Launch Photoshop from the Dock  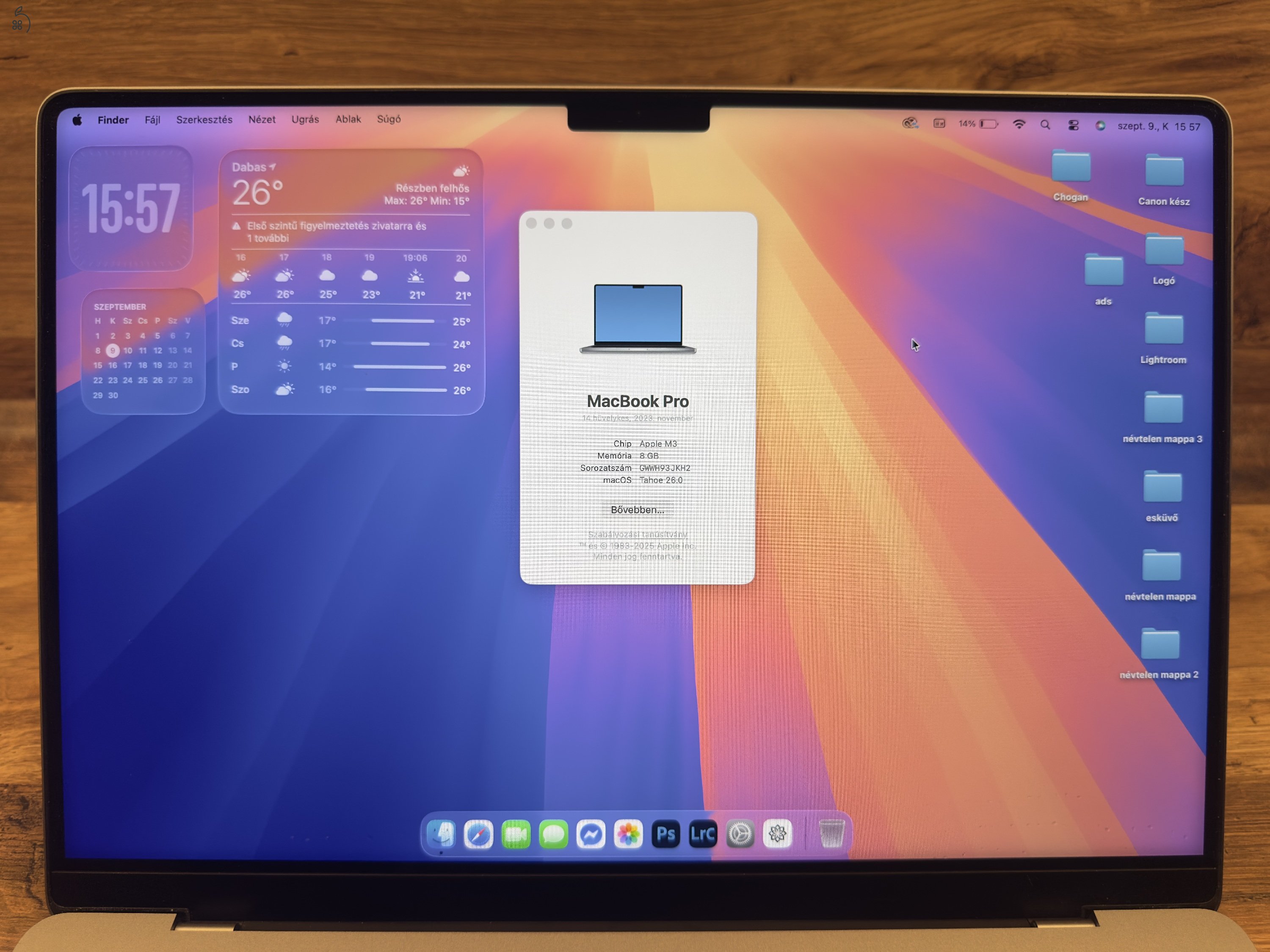point(665,834)
